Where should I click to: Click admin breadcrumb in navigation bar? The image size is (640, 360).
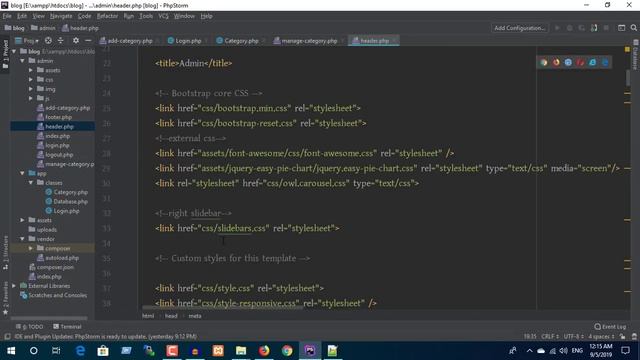pos(44,28)
